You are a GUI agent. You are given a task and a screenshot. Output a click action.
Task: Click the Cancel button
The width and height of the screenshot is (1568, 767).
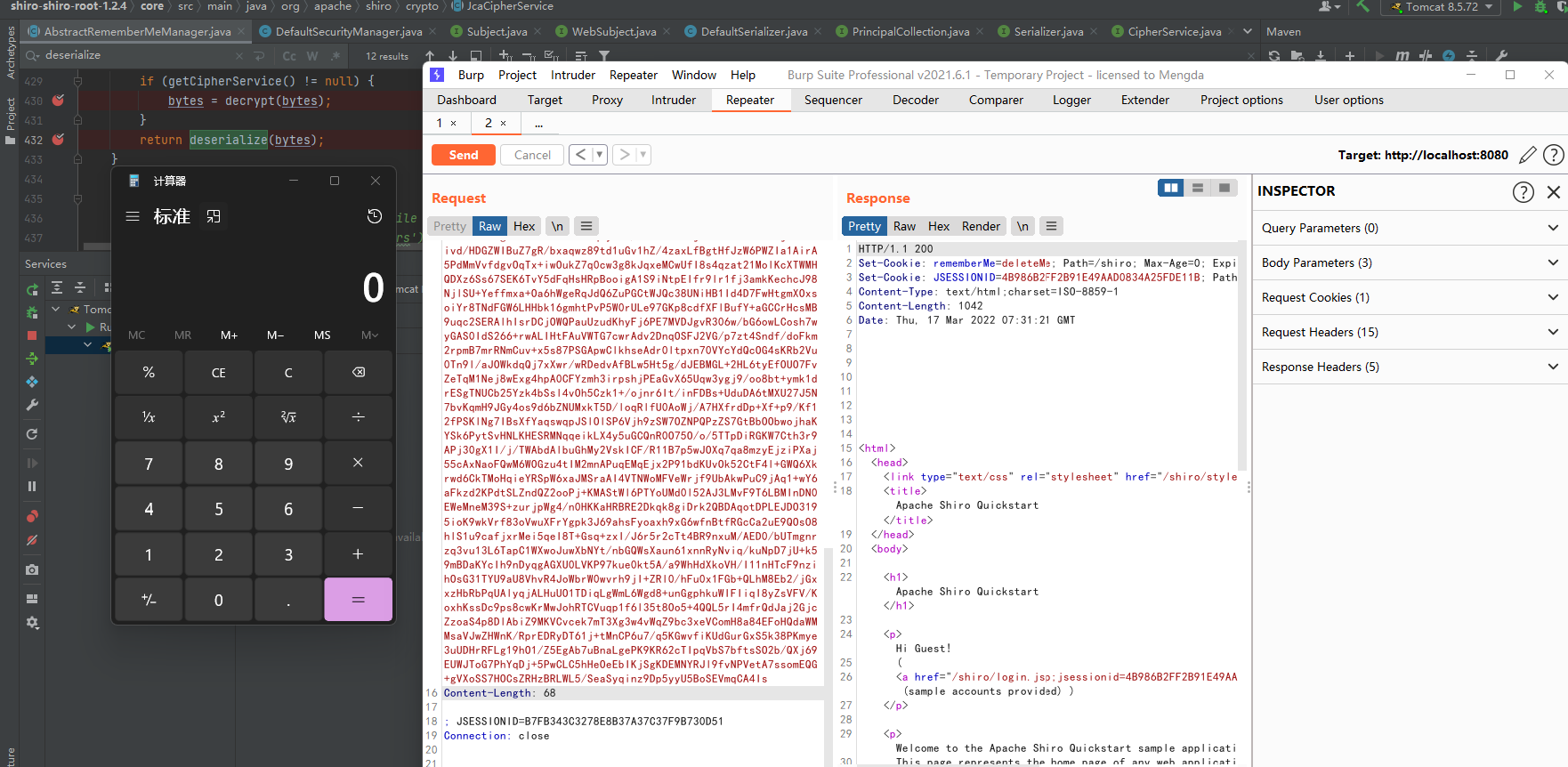[532, 155]
